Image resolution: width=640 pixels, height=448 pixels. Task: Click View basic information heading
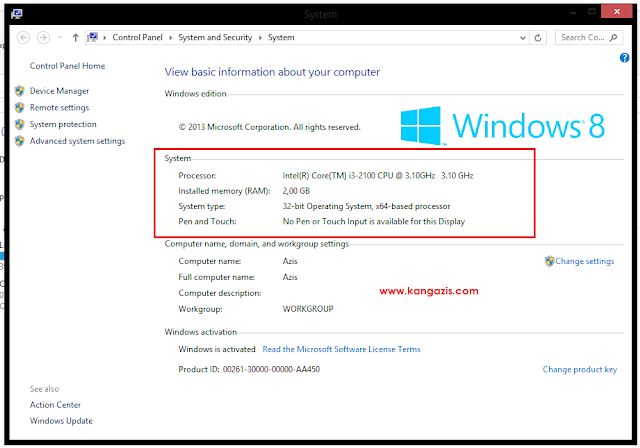coord(272,72)
